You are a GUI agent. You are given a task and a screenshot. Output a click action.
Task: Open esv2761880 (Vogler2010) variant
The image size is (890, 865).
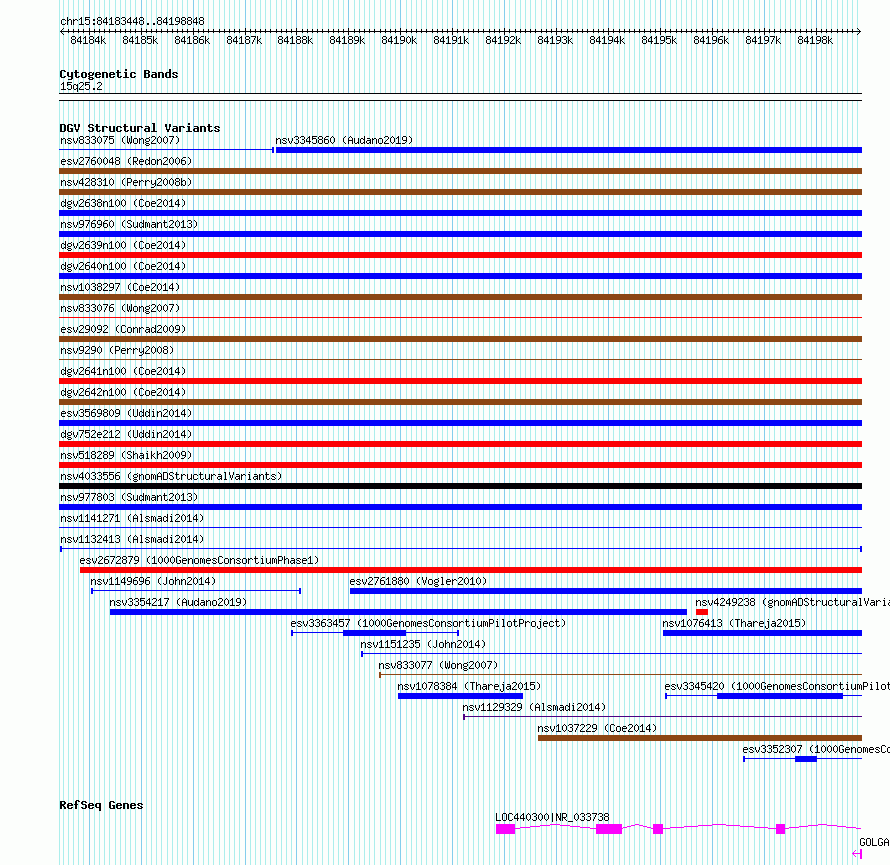pyautogui.click(x=418, y=581)
